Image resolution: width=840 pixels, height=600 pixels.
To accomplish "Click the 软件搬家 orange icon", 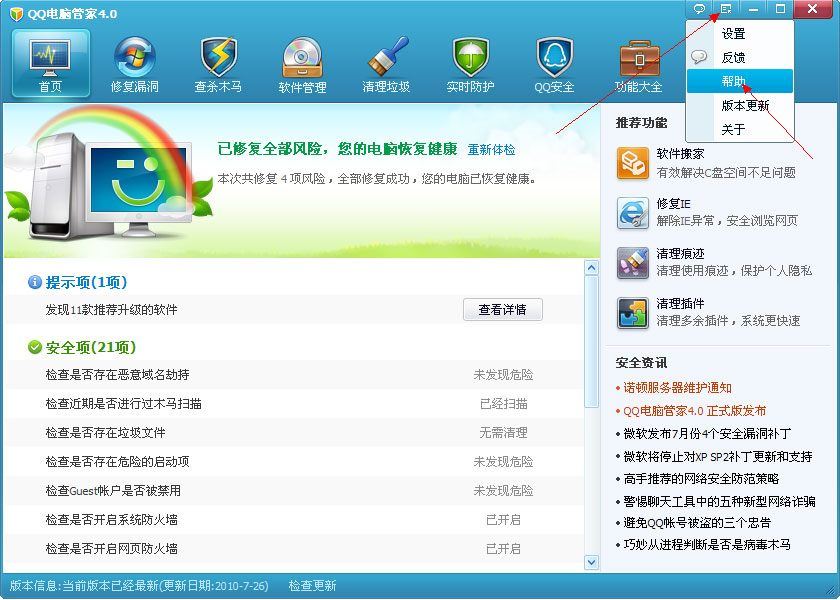I will coord(633,162).
